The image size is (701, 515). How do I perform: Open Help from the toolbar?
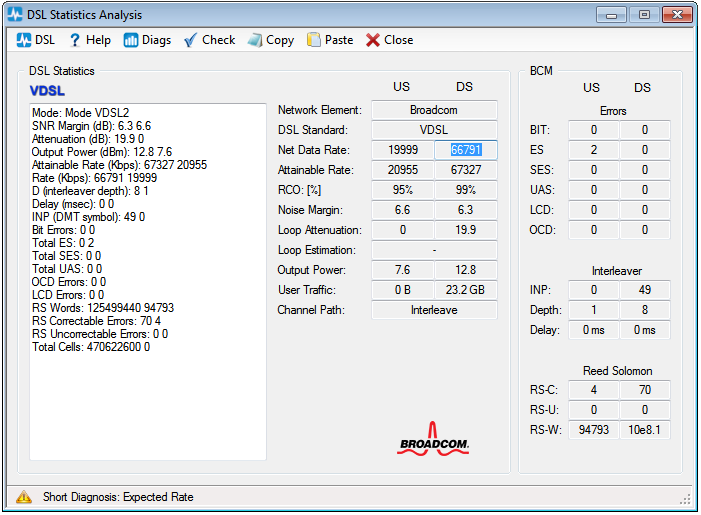(x=74, y=40)
